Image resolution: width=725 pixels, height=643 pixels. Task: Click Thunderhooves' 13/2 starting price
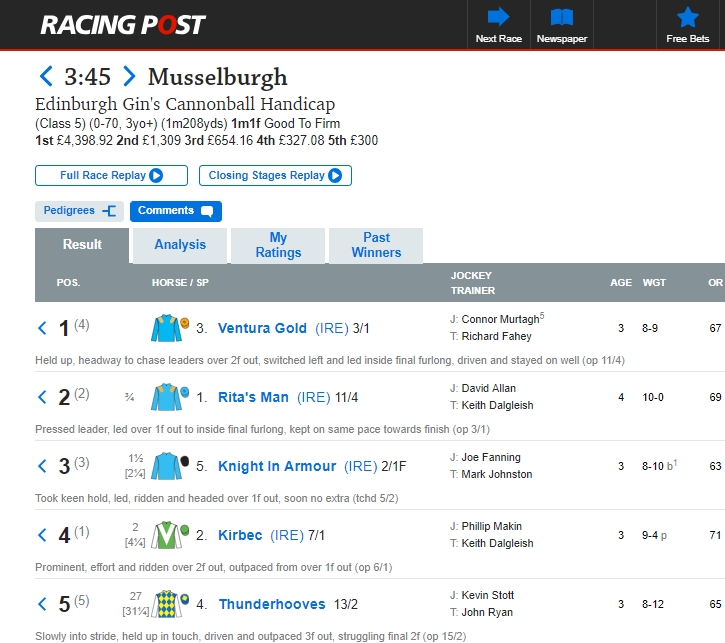click(346, 604)
